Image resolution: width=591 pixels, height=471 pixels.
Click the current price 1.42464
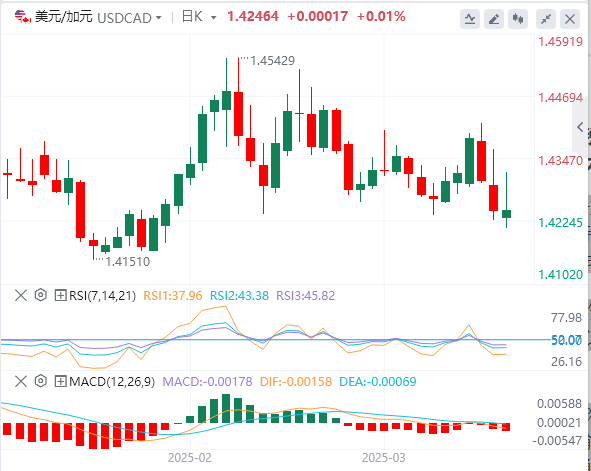click(253, 17)
